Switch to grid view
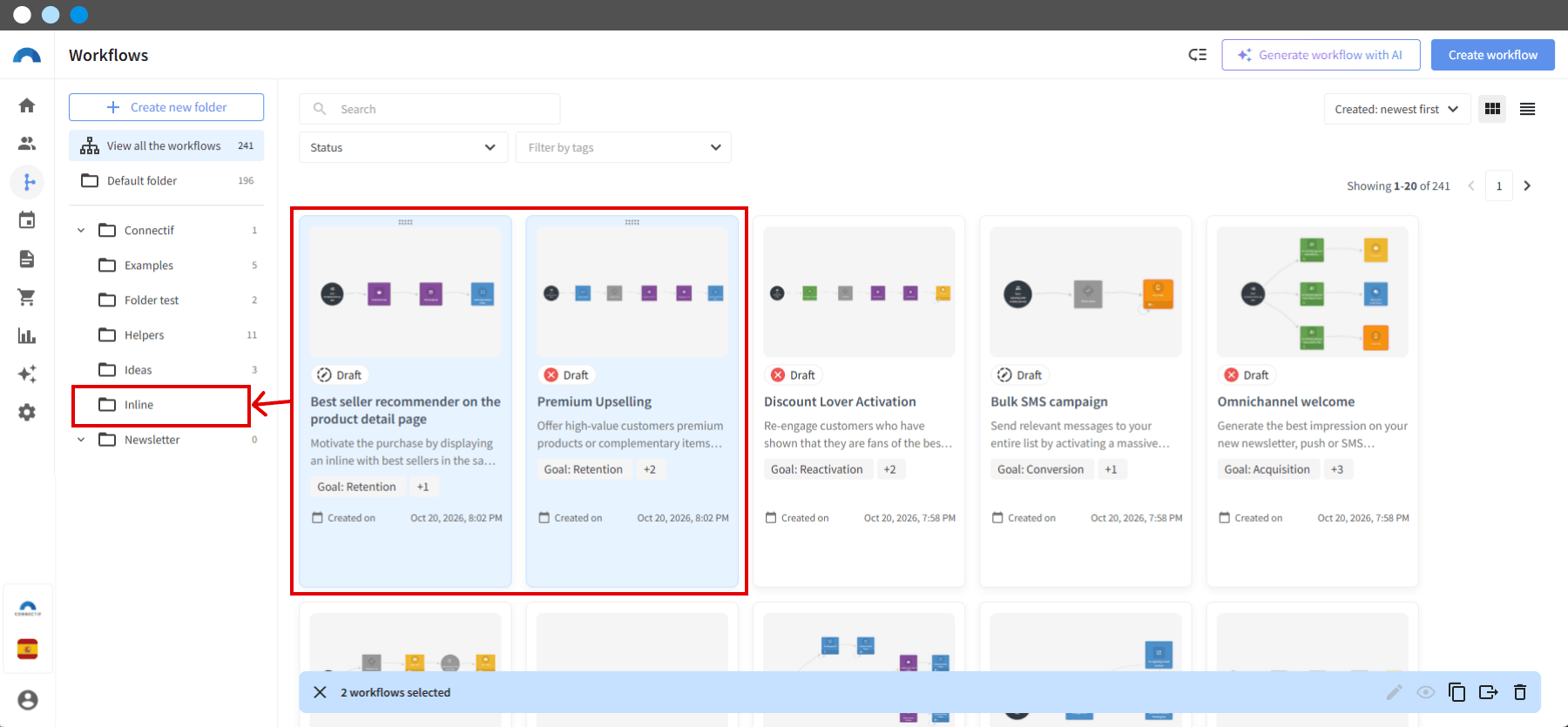The height and width of the screenshot is (727, 1568). pos(1492,109)
